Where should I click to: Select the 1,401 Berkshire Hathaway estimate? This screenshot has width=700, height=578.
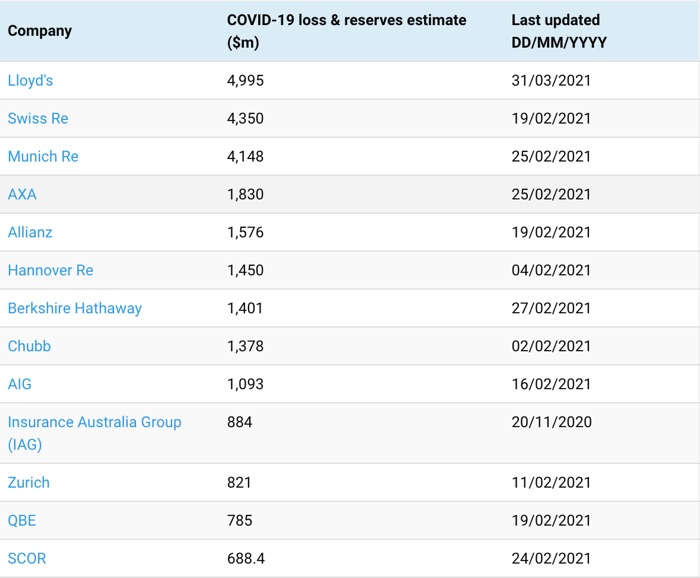tap(245, 308)
